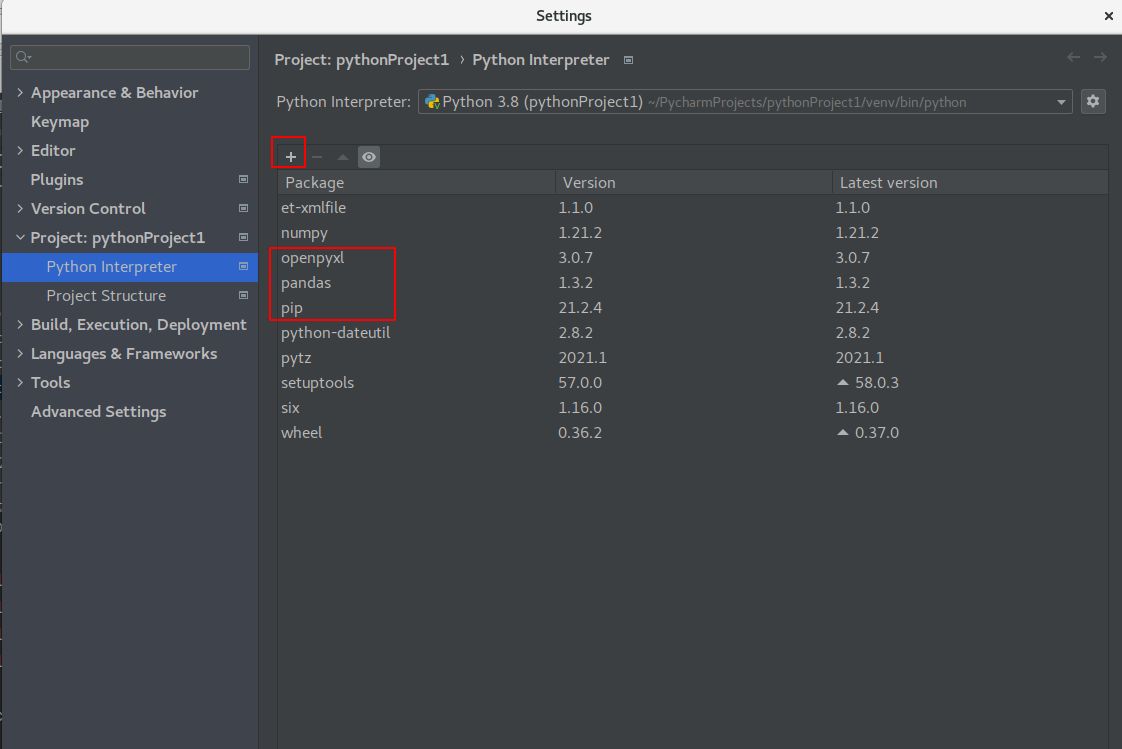1122x749 pixels.
Task: Select the numpy package row
Action: (x=693, y=232)
